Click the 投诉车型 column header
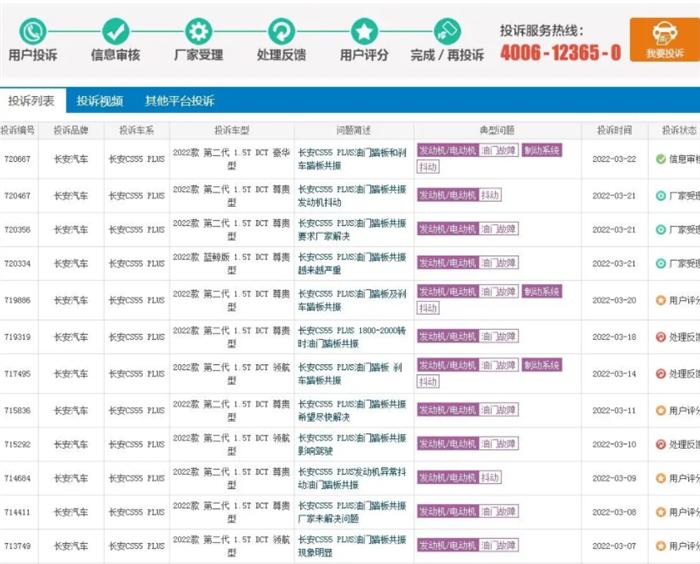The image size is (700, 564). [x=232, y=130]
